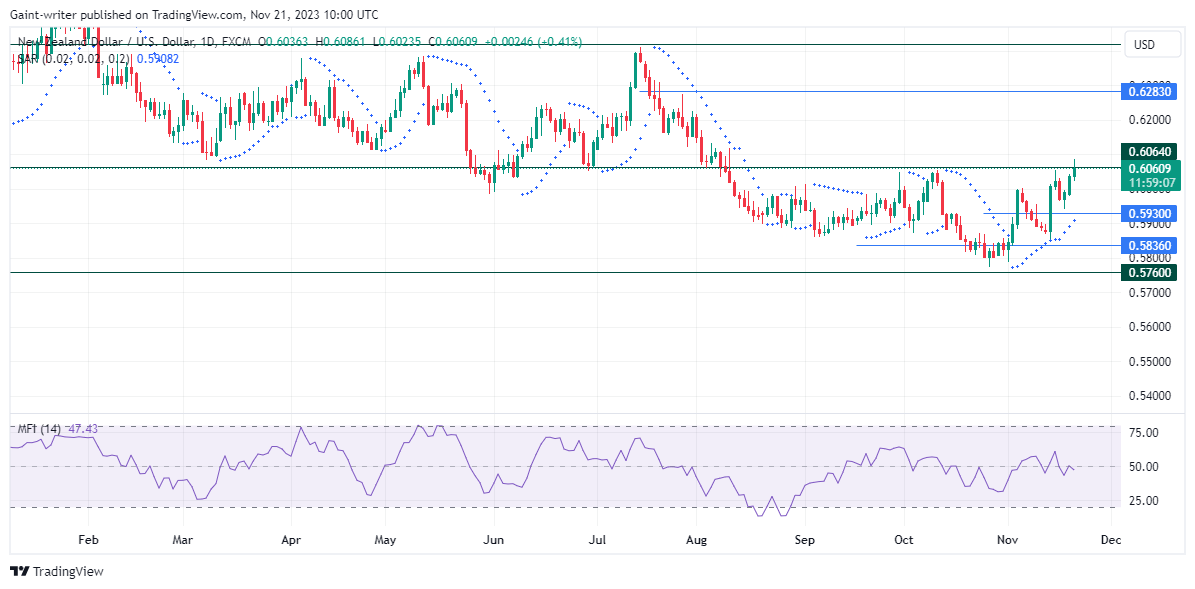This screenshot has height=589, width=1195.
Task: Click the 0.54000 price axis value
Action: 1149,396
